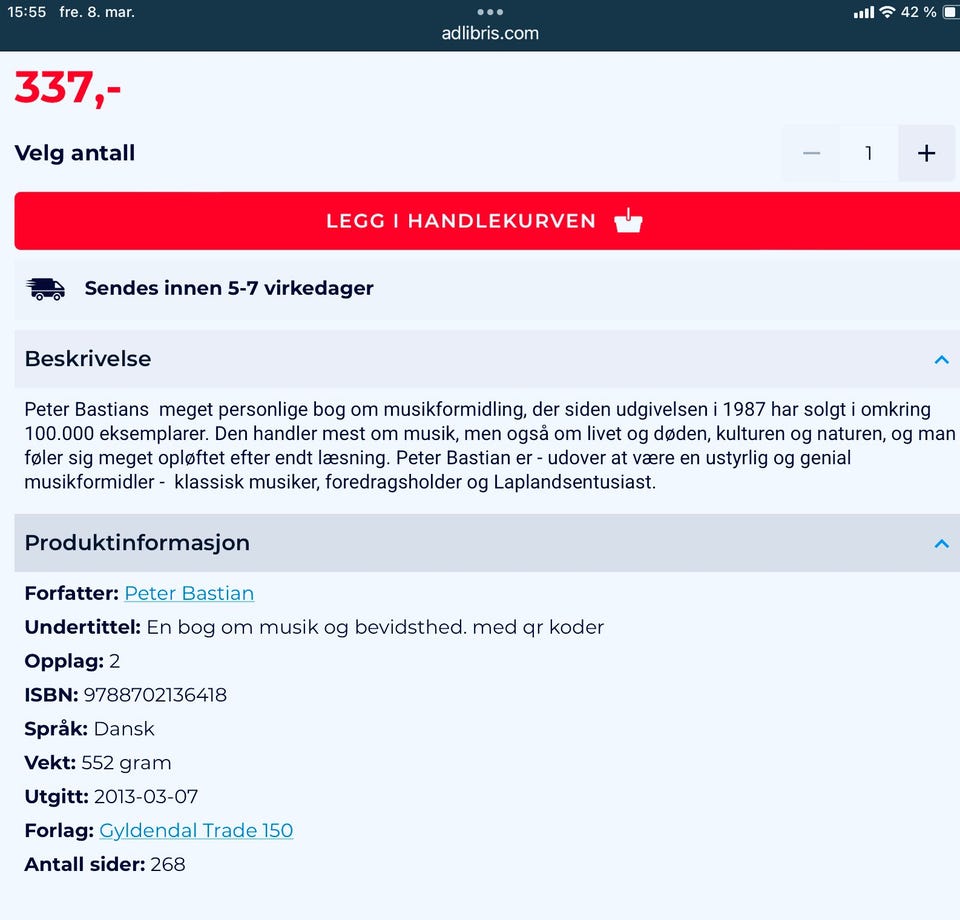
Task: Tap the description paragraph about Peter Bastian
Action: pyautogui.click(x=489, y=446)
